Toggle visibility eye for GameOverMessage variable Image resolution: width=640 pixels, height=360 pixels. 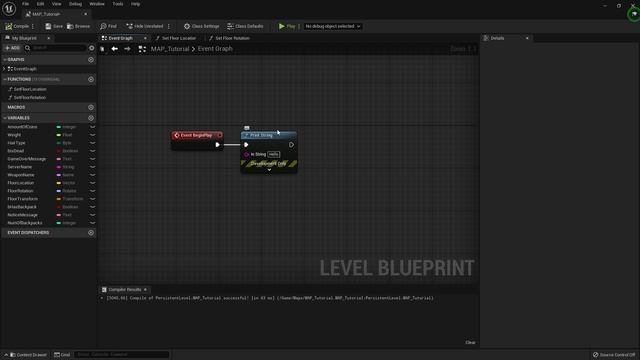tap(92, 159)
